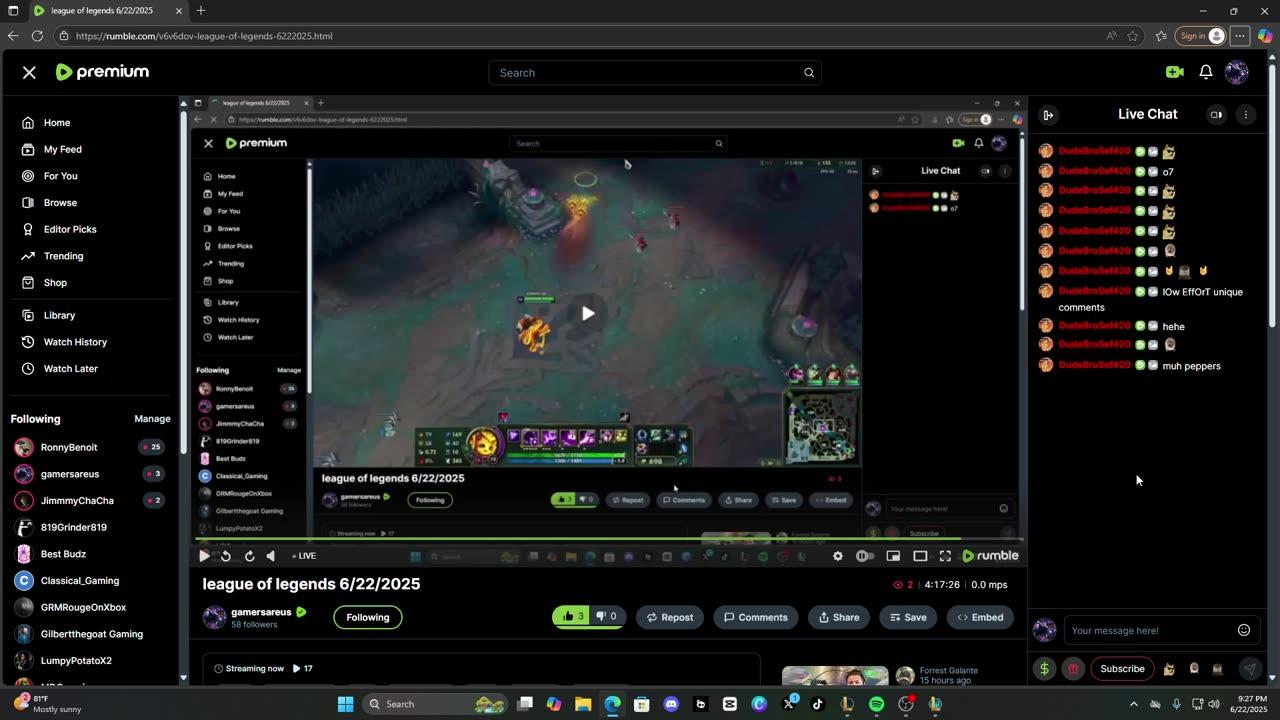
Task: Play the video with the player bar play button
Action: click(x=204, y=556)
